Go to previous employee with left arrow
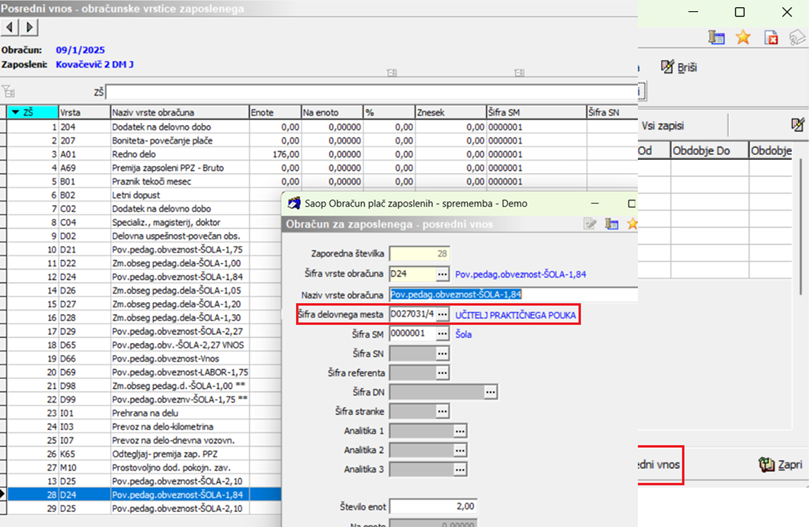Viewport: 812px width, 527px height. click(x=9, y=26)
